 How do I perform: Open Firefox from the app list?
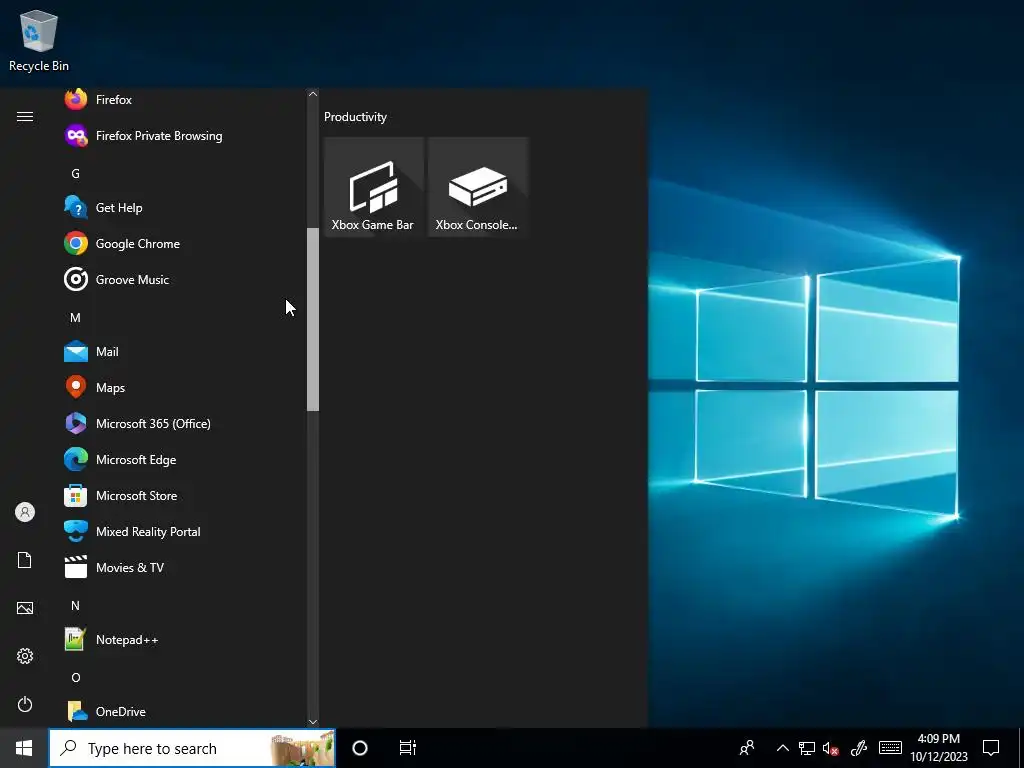(x=183, y=100)
